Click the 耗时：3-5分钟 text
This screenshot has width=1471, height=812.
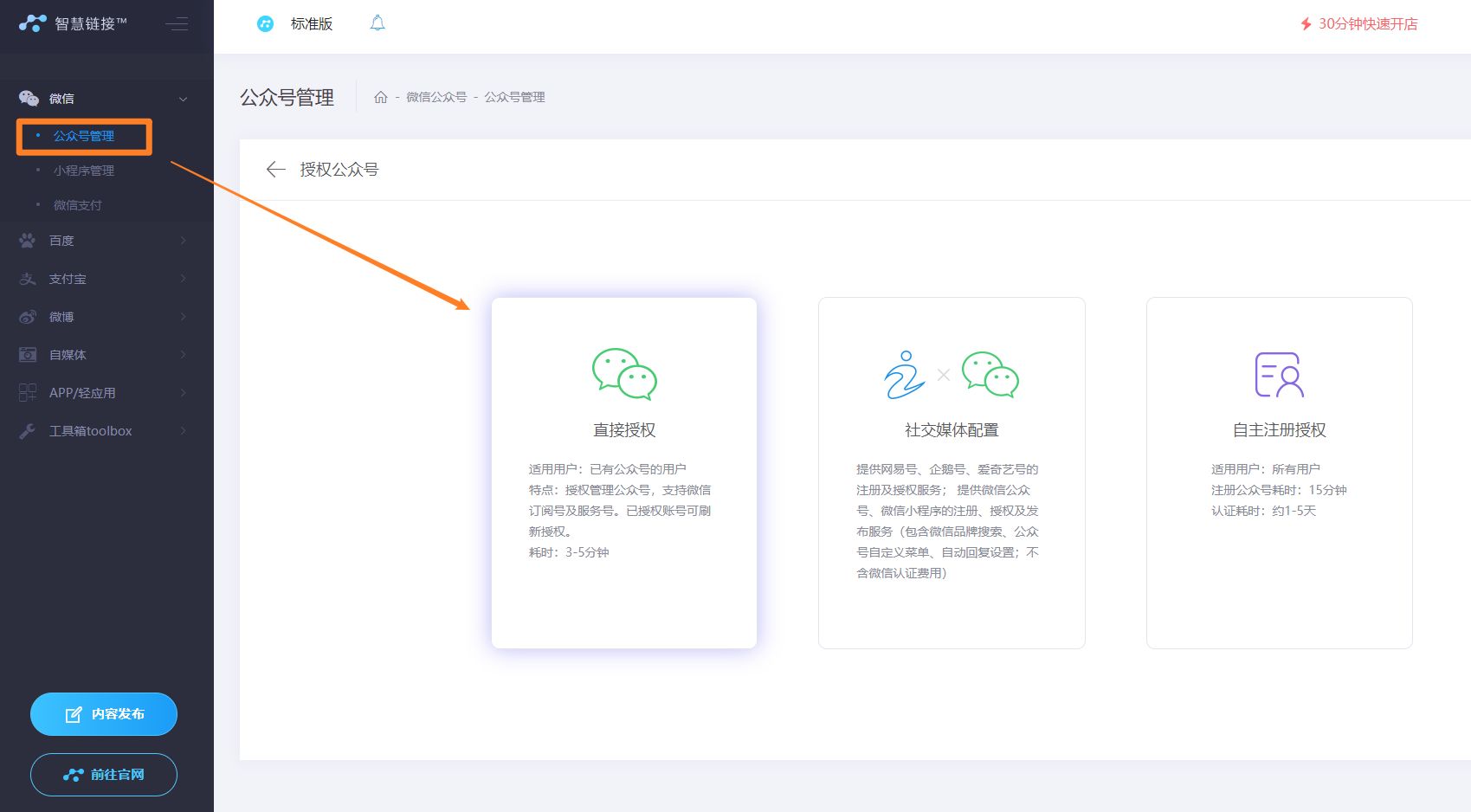click(x=569, y=552)
